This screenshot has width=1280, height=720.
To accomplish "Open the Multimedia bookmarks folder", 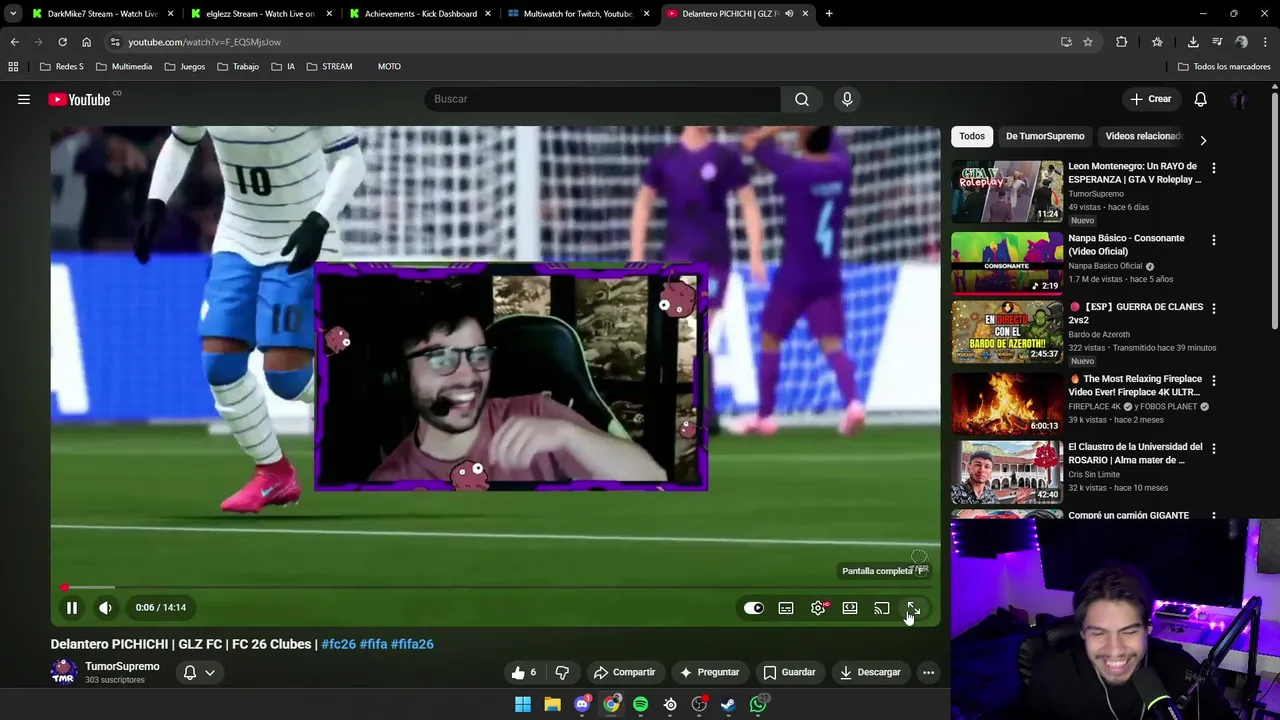I will pyautogui.click(x=124, y=67).
